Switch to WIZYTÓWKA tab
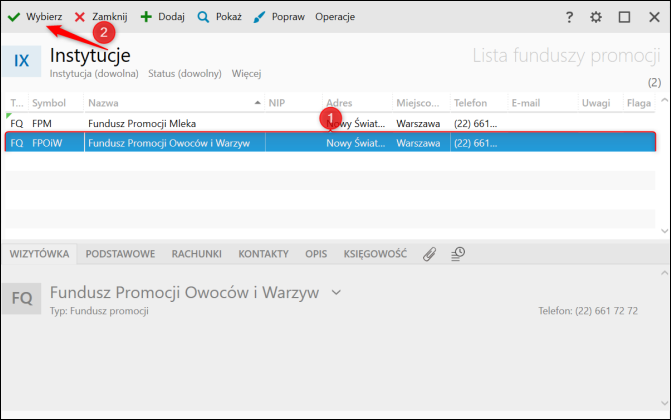This screenshot has width=671, height=420. 39,254
